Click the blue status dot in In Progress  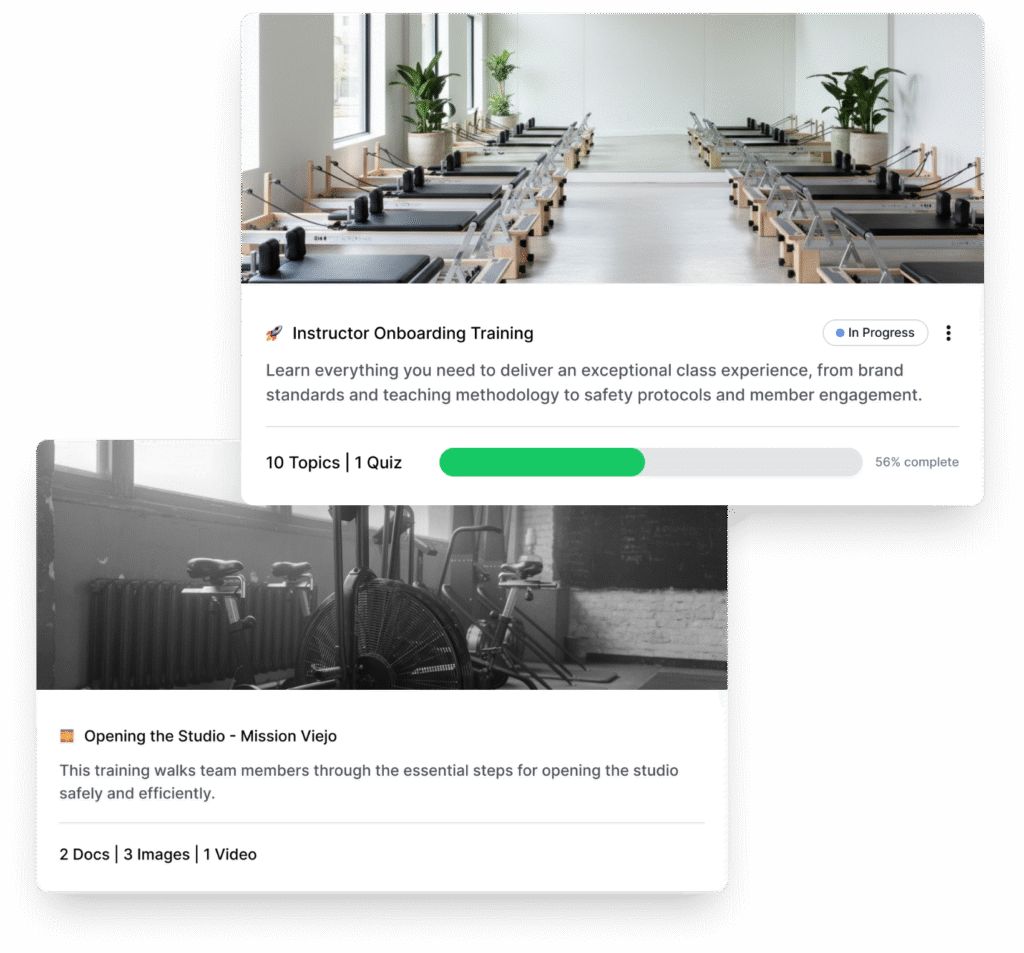840,333
